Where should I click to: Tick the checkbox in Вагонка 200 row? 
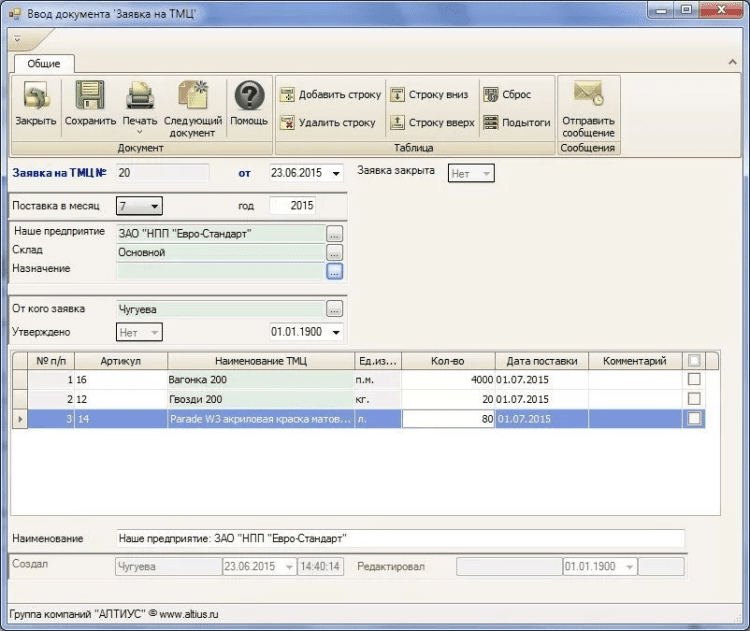(694, 380)
